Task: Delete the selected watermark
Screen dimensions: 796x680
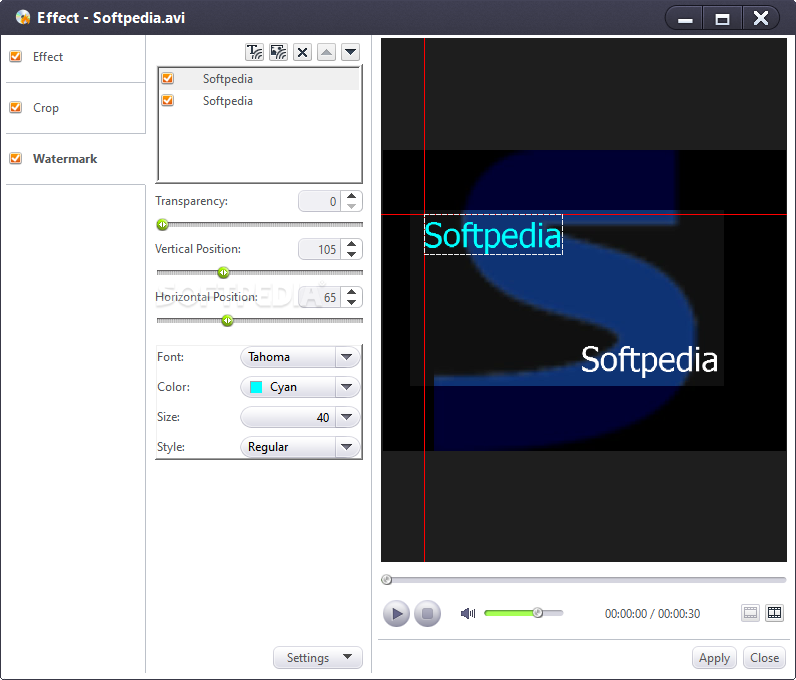Action: [302, 52]
